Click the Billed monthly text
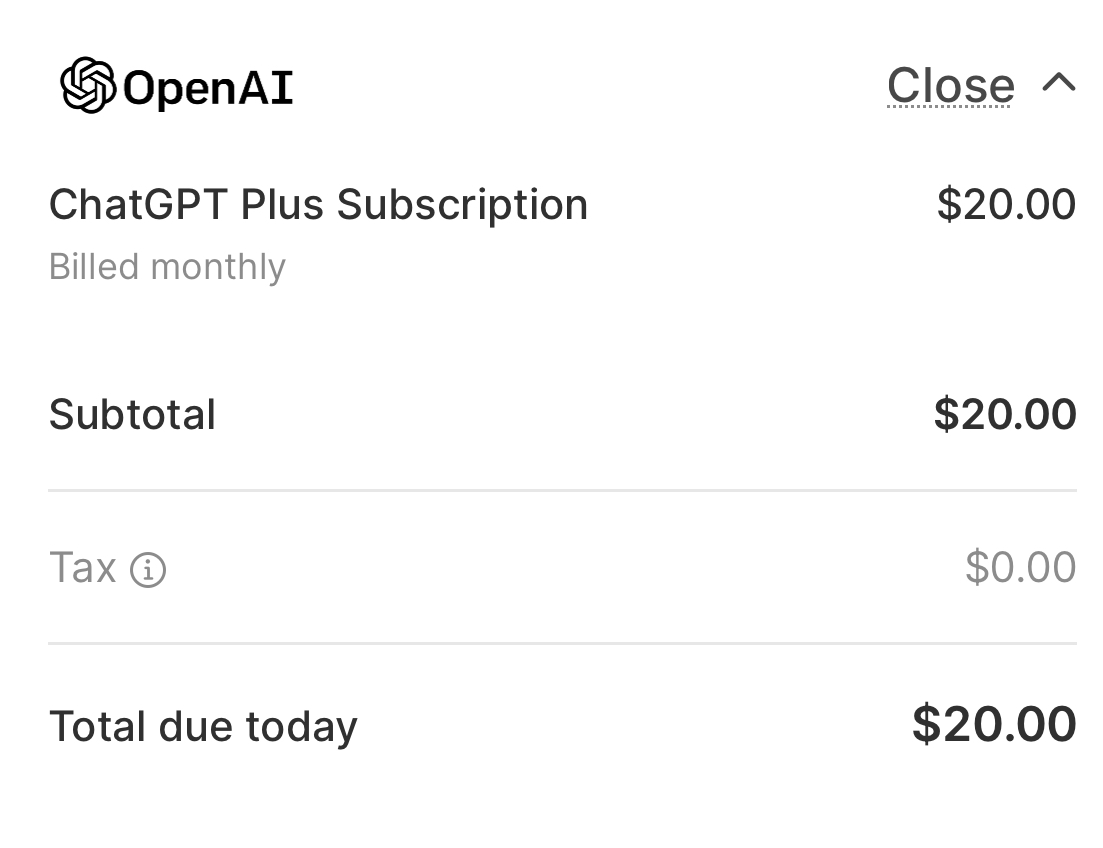 tap(167, 267)
